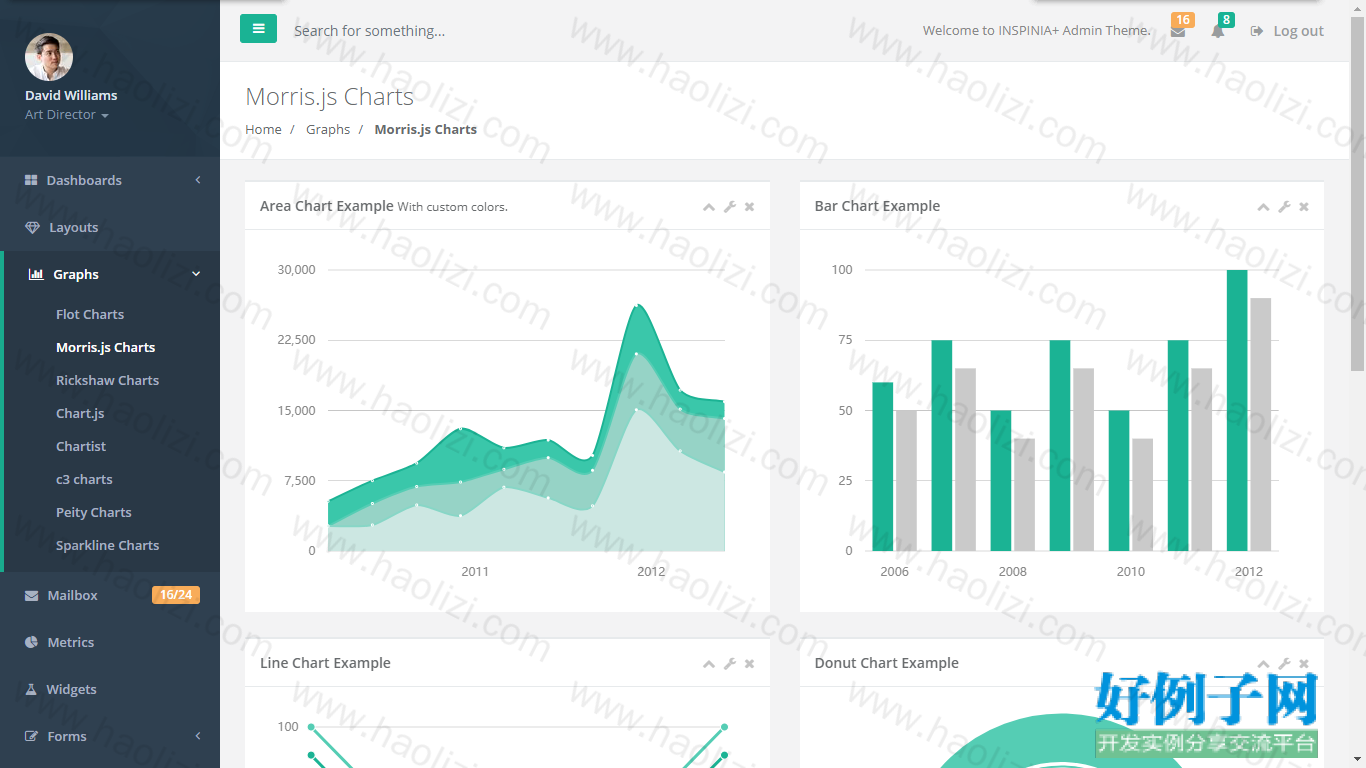Collapse the Graphs submenu chevron
Viewport: 1366px width, 768px height.
196,274
